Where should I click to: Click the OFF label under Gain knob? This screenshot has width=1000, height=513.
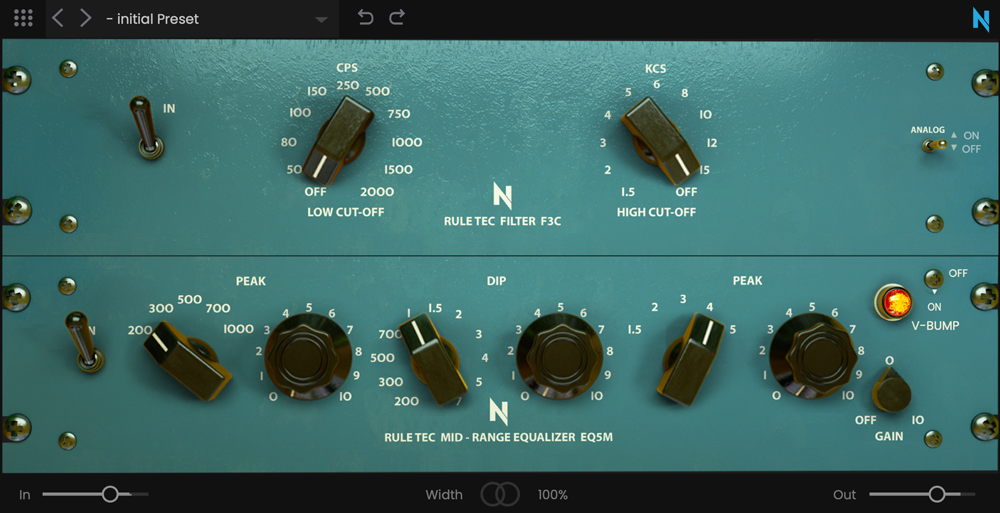865,420
